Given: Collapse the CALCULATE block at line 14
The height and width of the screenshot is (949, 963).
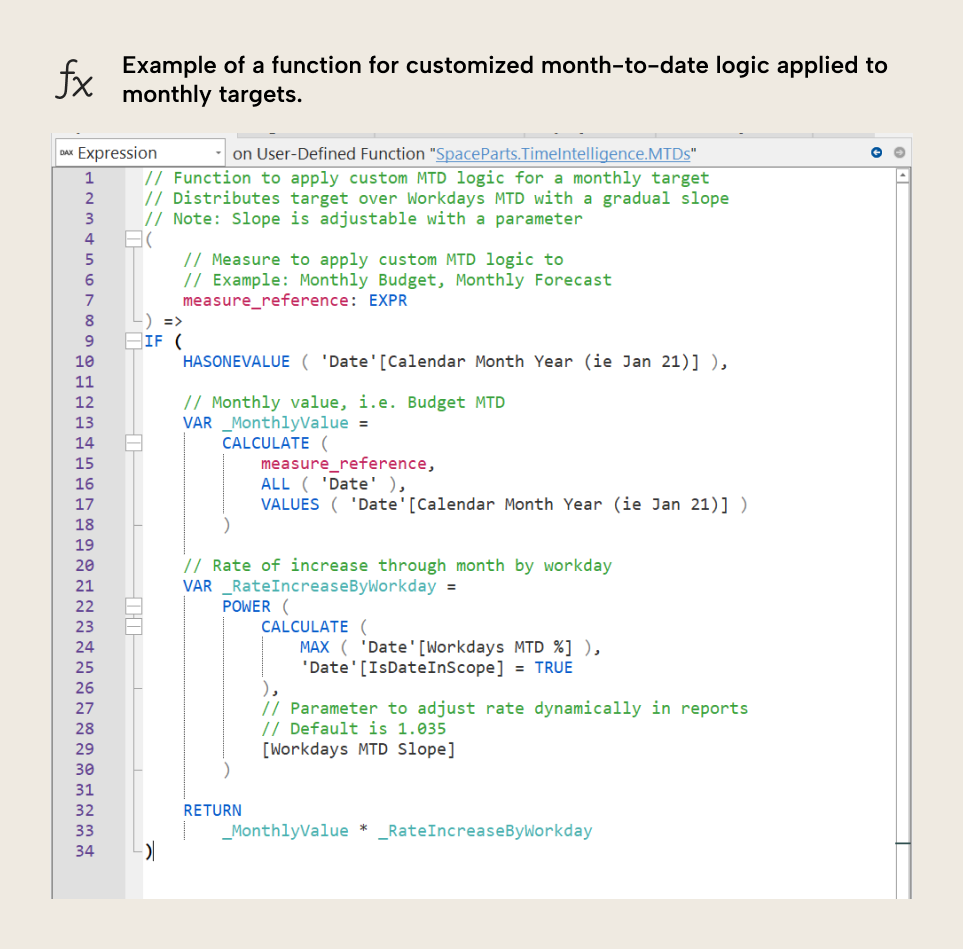Looking at the screenshot, I should coord(136,442).
